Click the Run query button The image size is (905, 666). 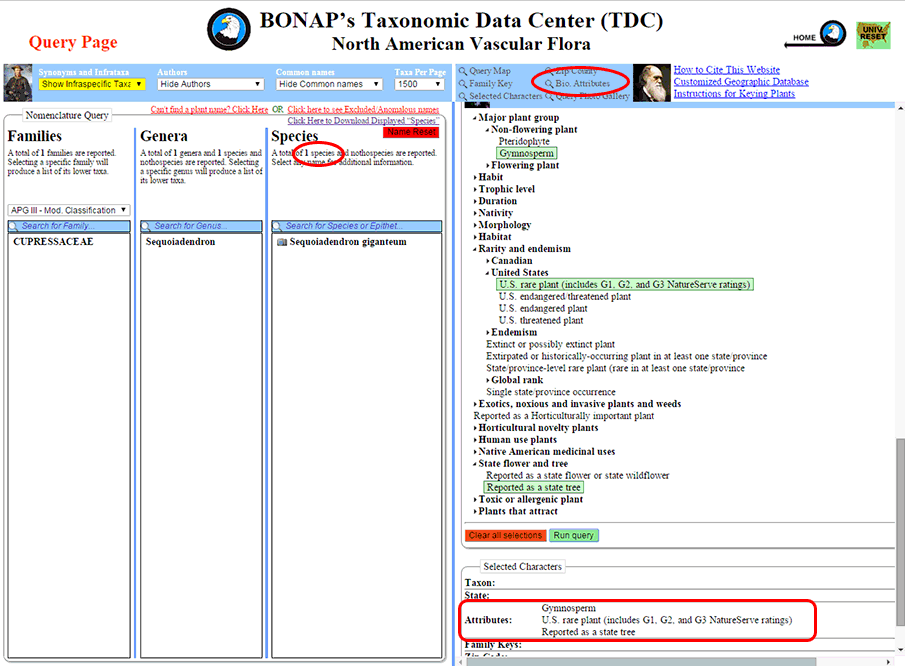574,535
